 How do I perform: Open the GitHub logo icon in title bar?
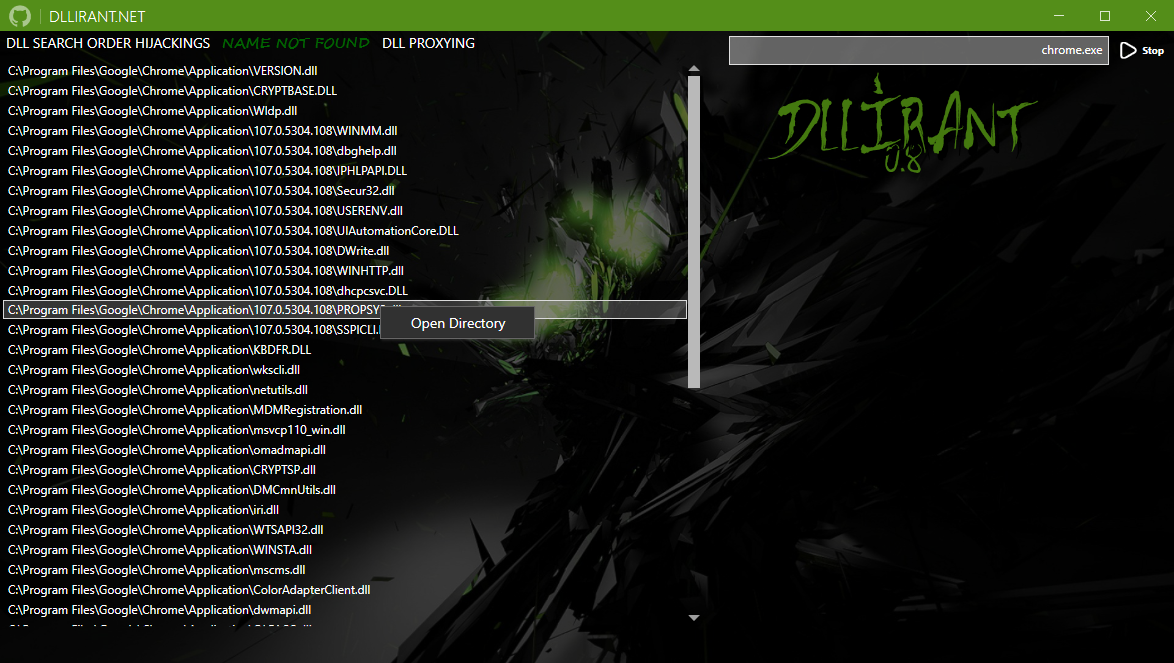click(x=20, y=16)
